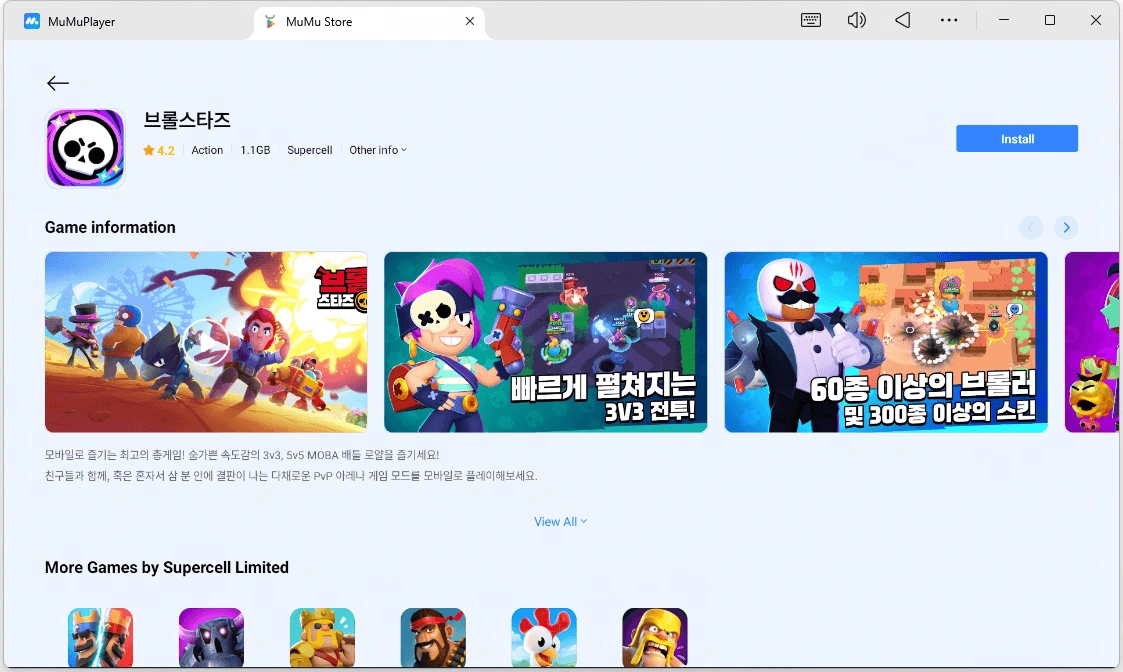The height and width of the screenshot is (672, 1123).
Task: Close the MuMu Store tab
Action: click(470, 21)
